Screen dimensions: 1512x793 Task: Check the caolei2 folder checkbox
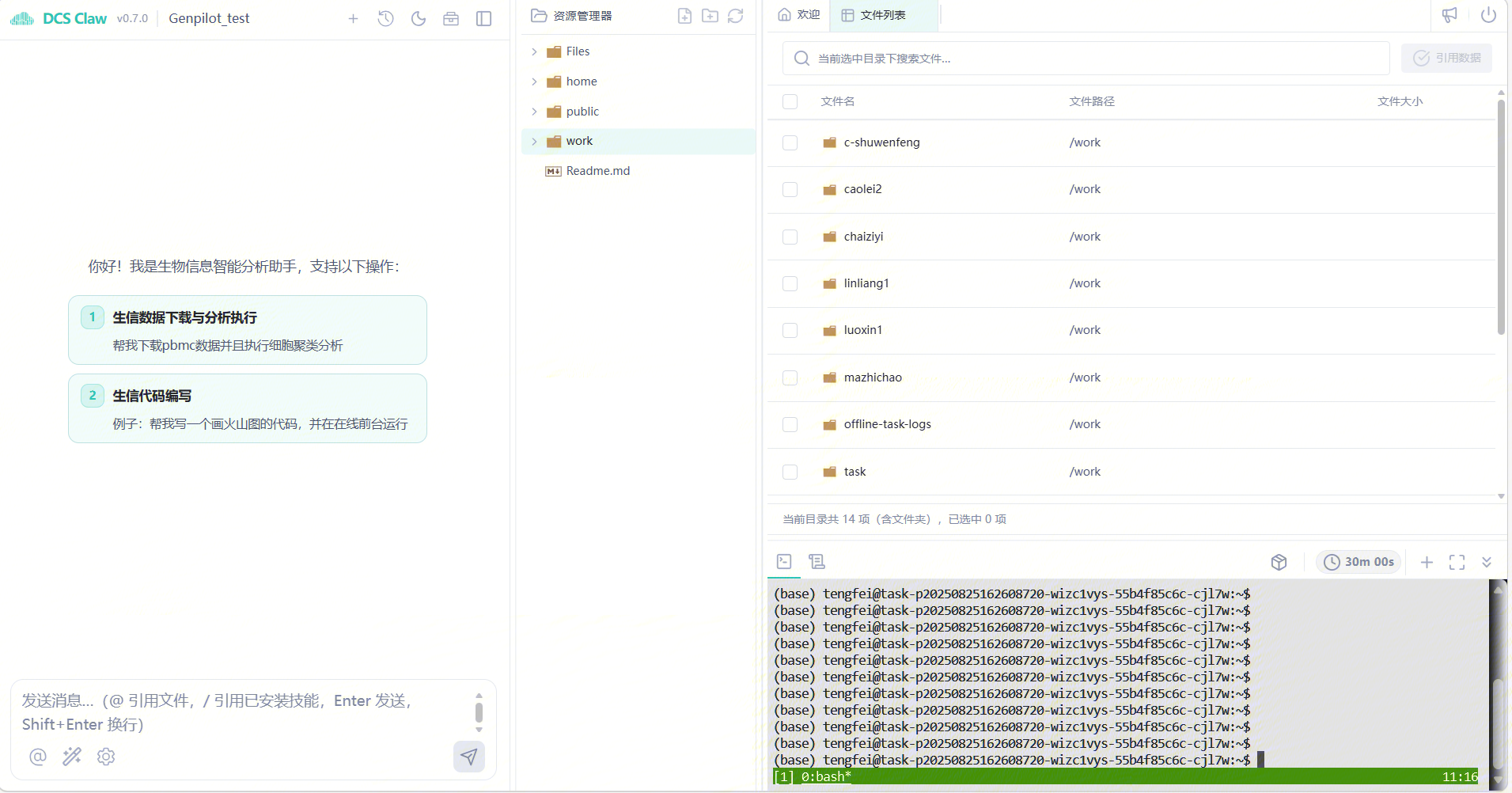coord(790,189)
